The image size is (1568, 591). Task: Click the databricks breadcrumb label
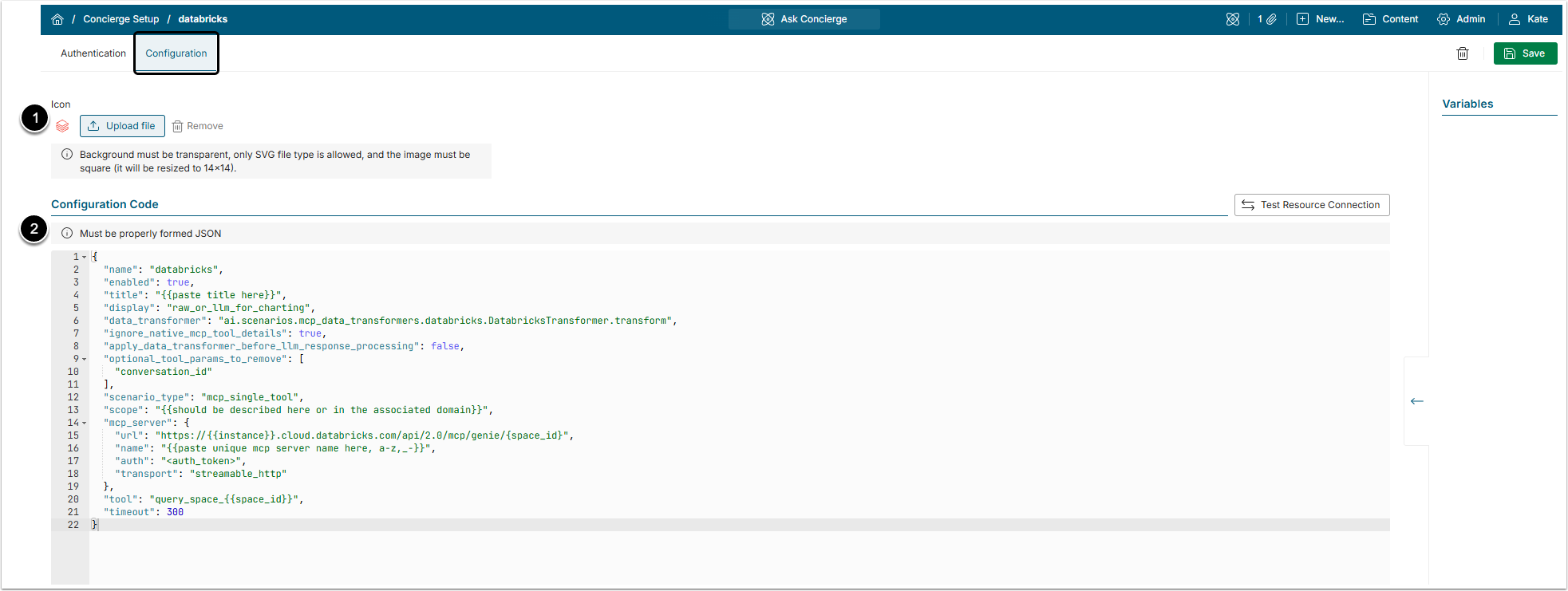point(203,19)
